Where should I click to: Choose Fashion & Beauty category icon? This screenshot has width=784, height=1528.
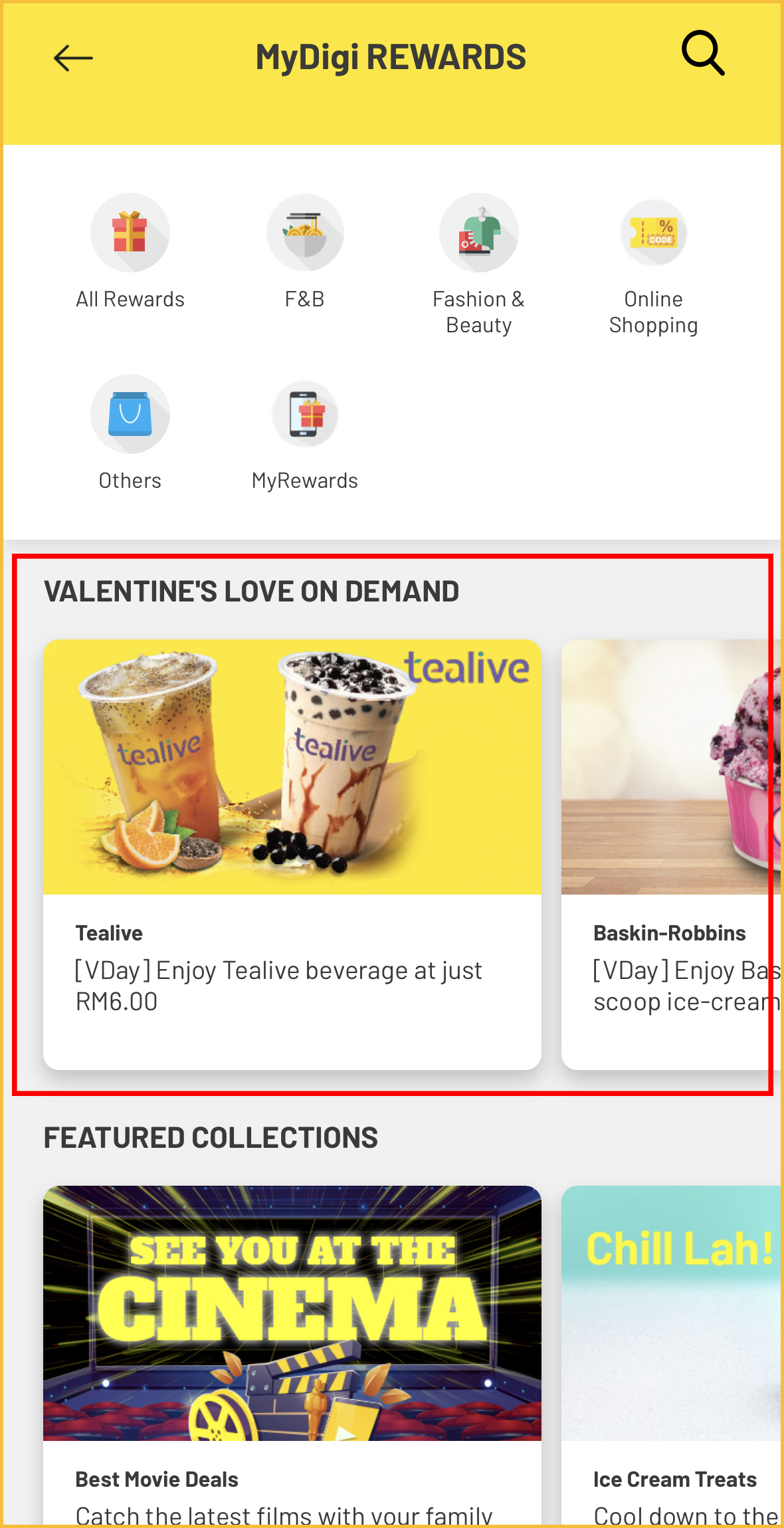pyautogui.click(x=479, y=233)
